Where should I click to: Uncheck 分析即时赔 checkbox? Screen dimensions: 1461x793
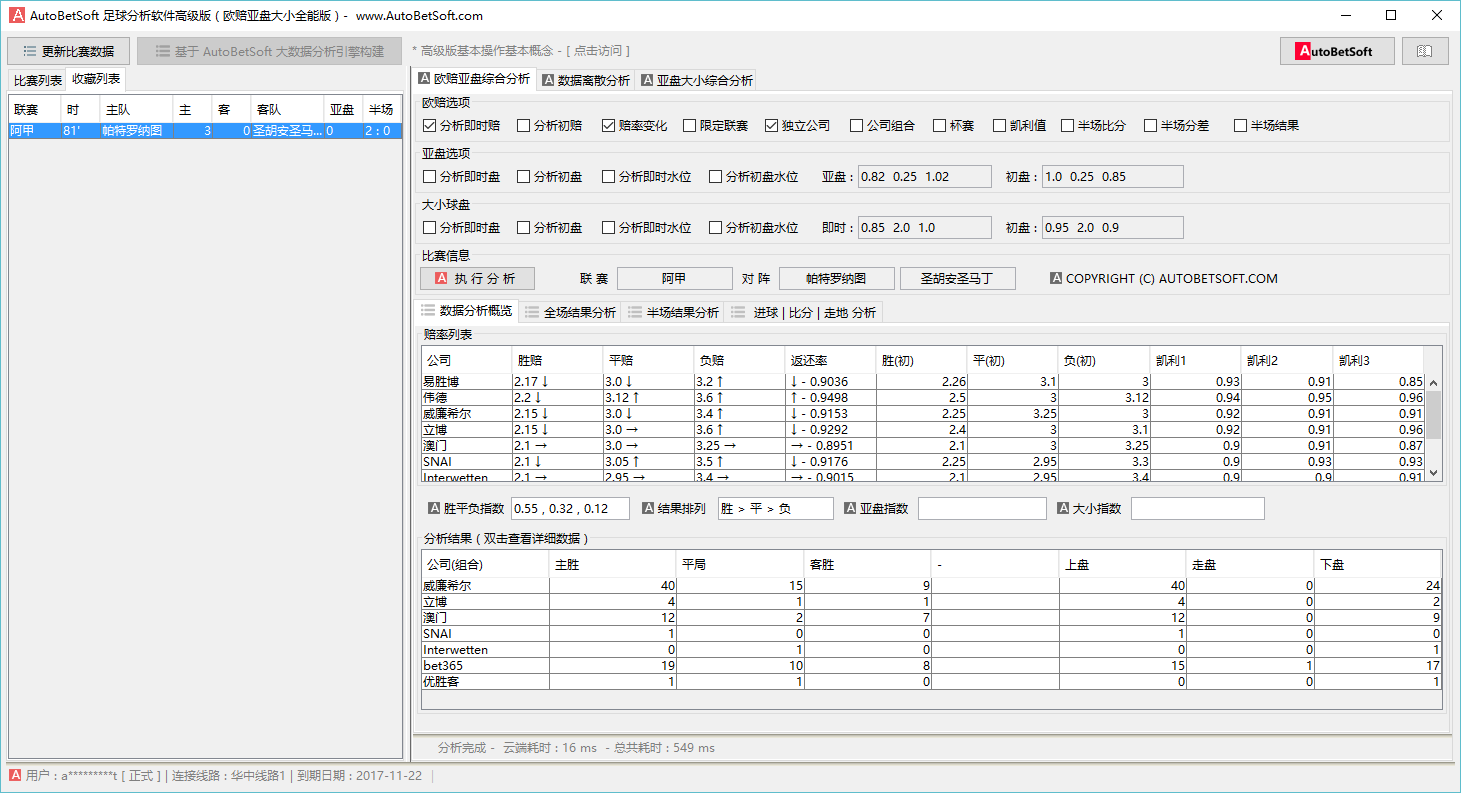430,126
